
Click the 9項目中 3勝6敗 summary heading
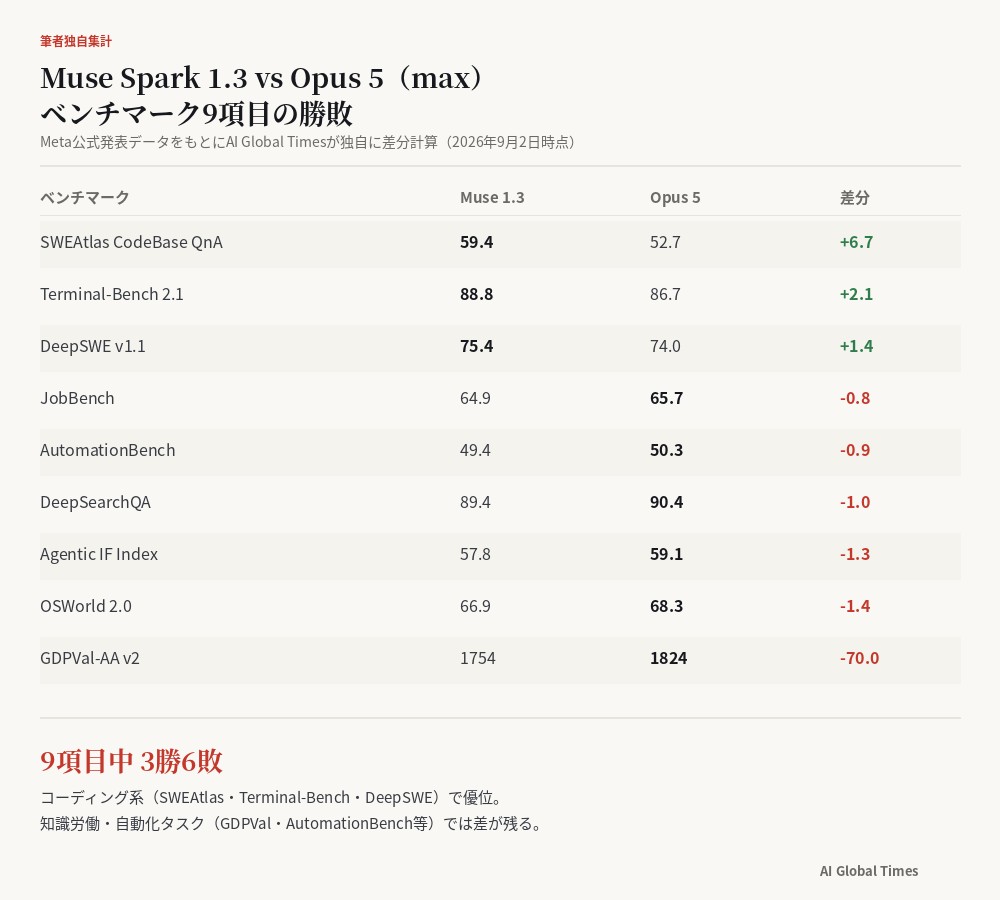click(x=131, y=762)
